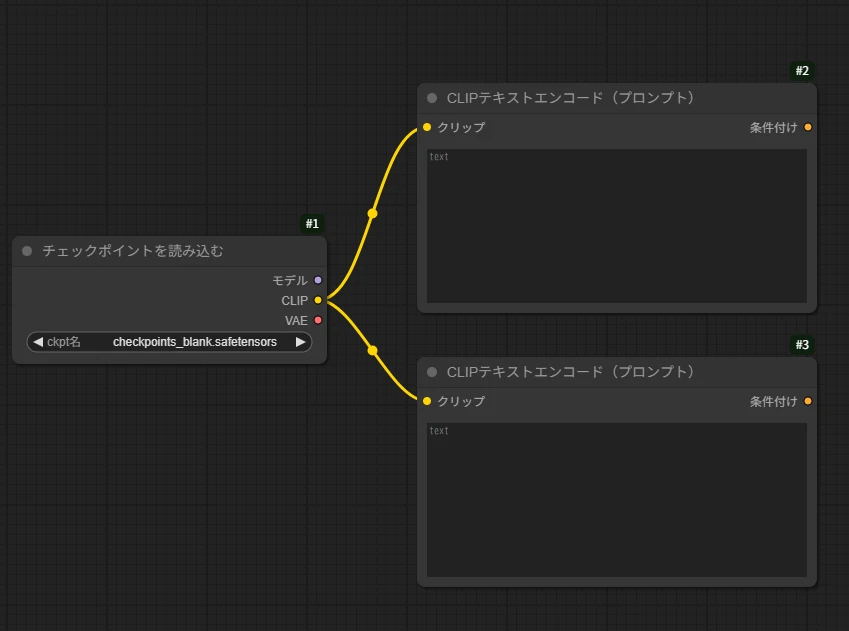Viewport: 849px width, 631px height.
Task: Select previous checkpoint with ckpt名 left arrow
Action: pos(38,342)
